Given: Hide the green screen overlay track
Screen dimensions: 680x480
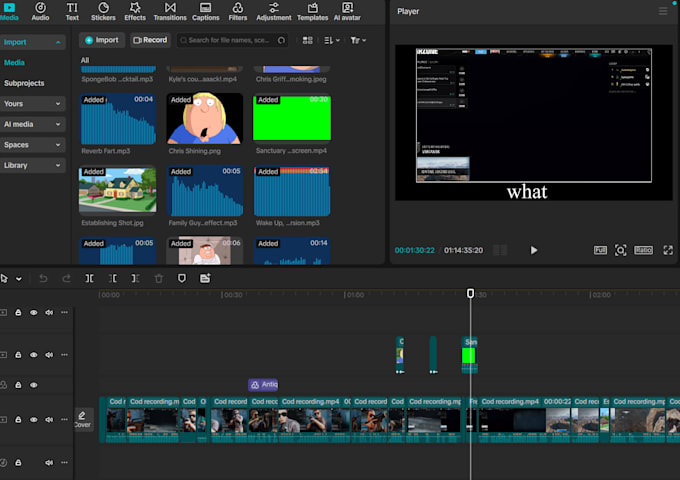Looking at the screenshot, I should 33,355.
